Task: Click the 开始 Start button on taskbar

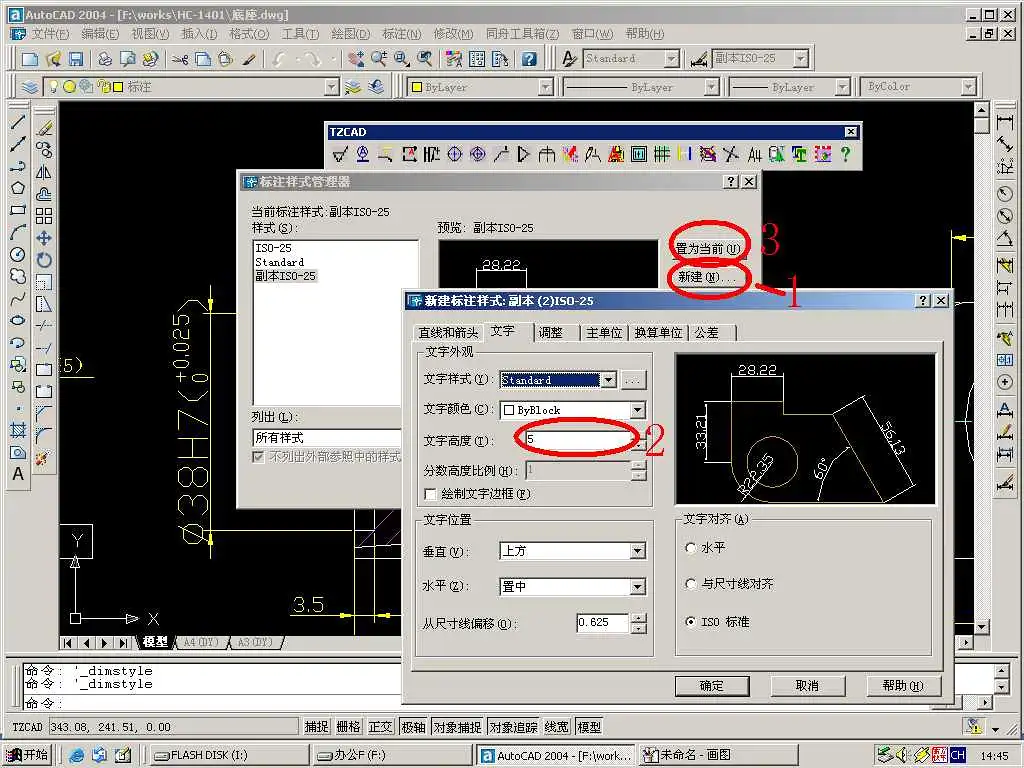Action: pos(27,755)
